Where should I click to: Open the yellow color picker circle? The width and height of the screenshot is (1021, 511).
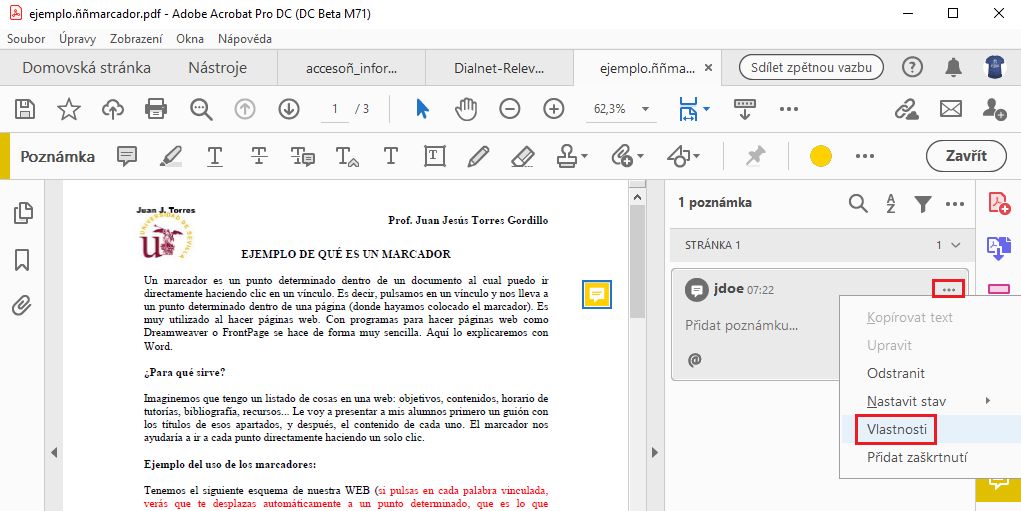tap(821, 156)
